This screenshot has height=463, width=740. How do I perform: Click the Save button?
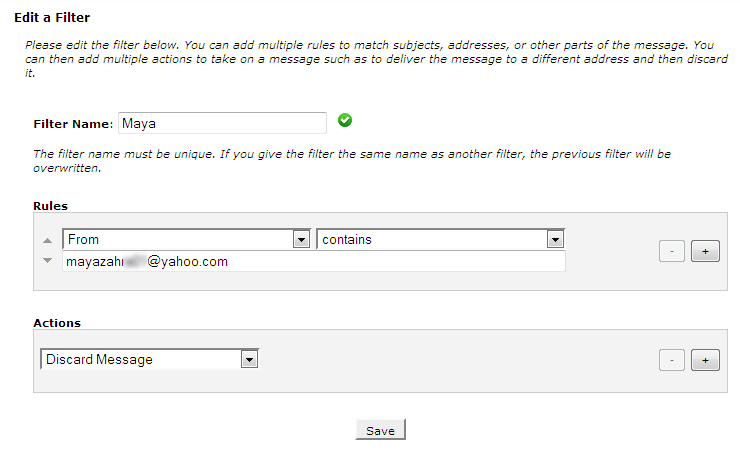(x=380, y=429)
